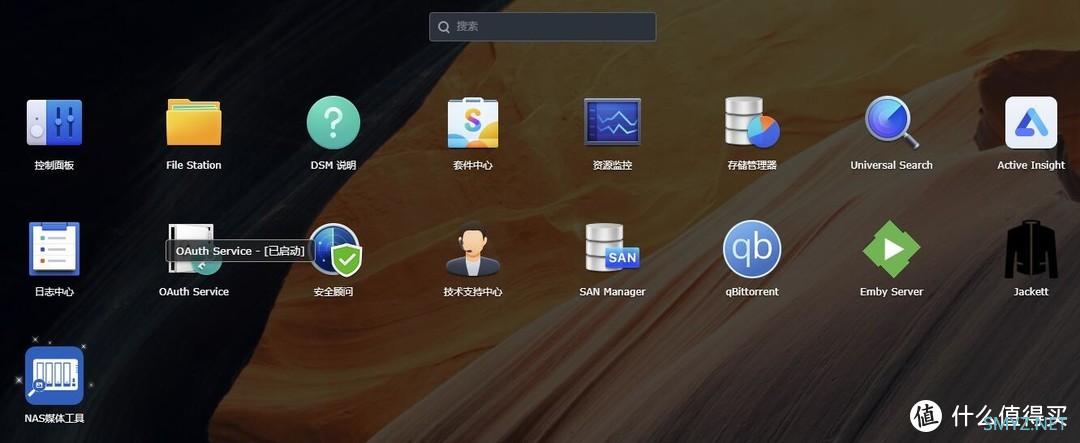Click the 存储管理器 label text
The height and width of the screenshot is (443, 1080).
pyautogui.click(x=751, y=165)
